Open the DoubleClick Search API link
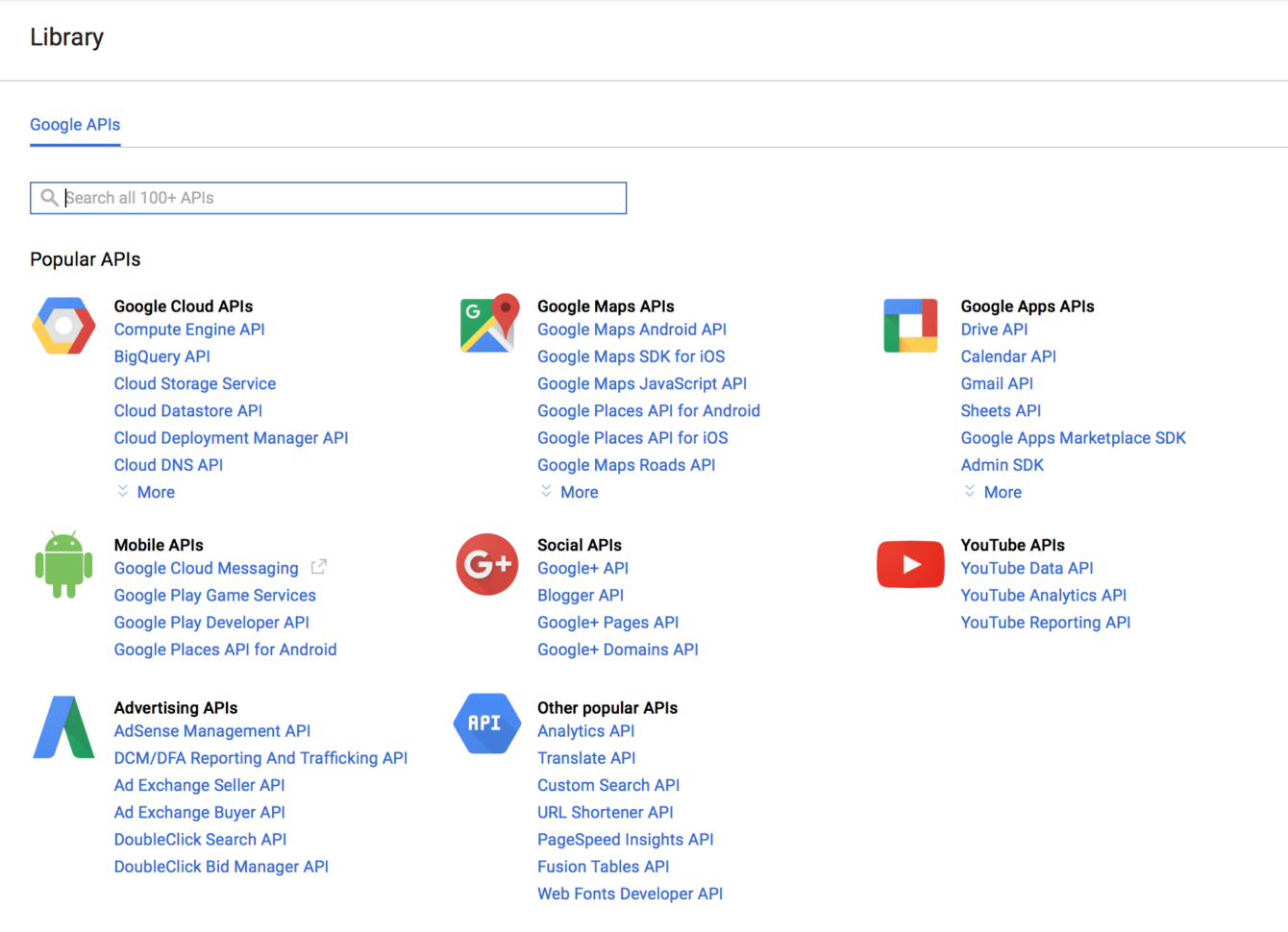Screen dimensions: 1288x932 click(200, 839)
